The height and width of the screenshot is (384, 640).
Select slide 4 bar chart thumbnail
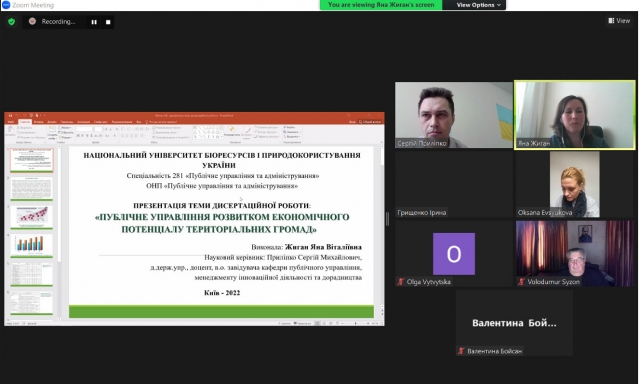pos(31,245)
